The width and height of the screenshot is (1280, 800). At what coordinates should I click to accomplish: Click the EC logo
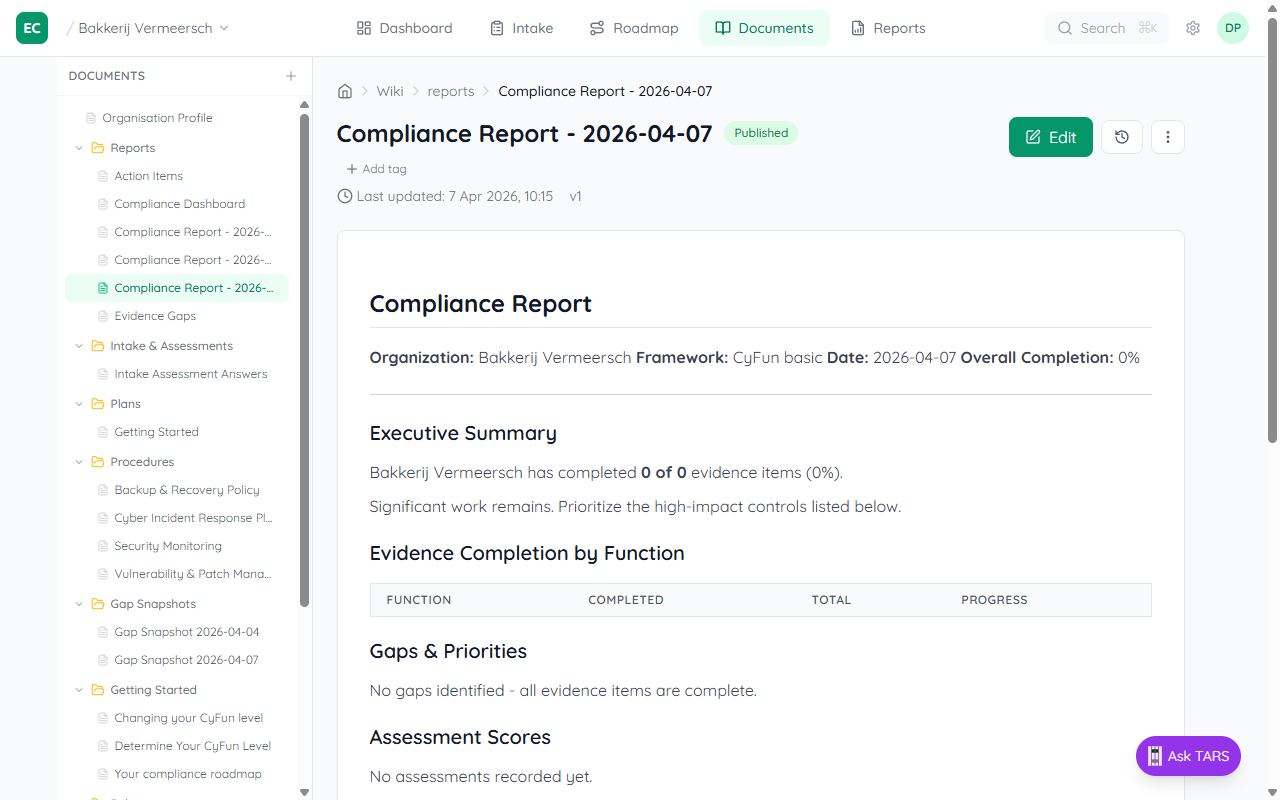tap(31, 28)
